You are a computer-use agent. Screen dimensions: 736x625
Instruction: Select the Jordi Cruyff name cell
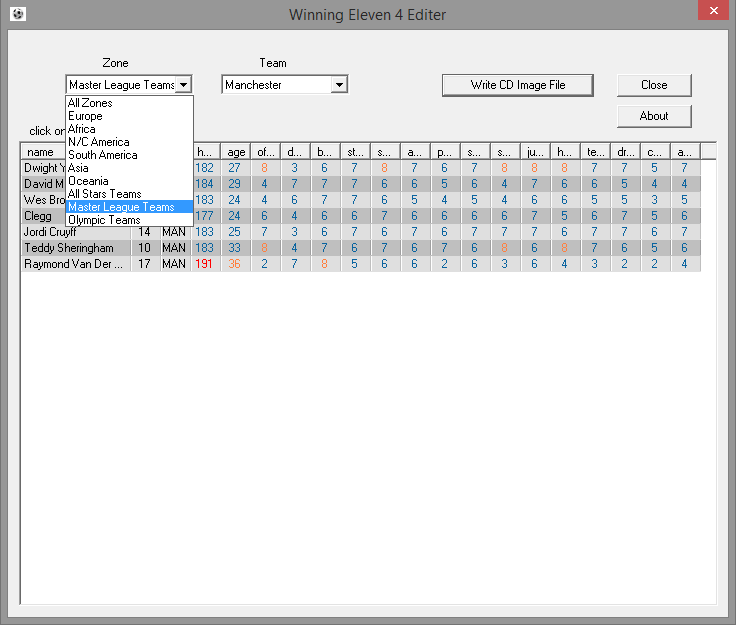tap(76, 232)
